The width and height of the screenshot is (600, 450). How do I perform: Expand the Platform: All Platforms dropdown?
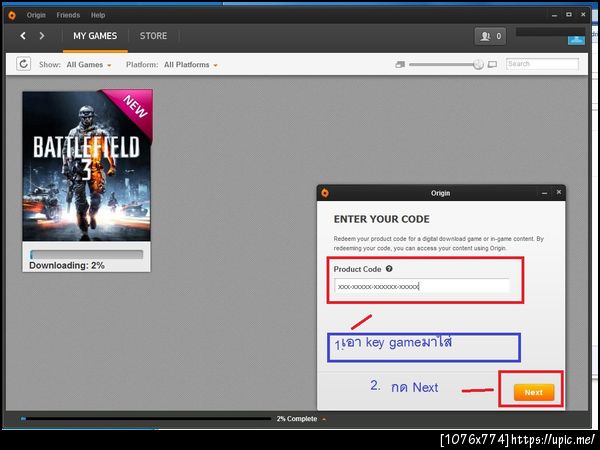pos(191,65)
